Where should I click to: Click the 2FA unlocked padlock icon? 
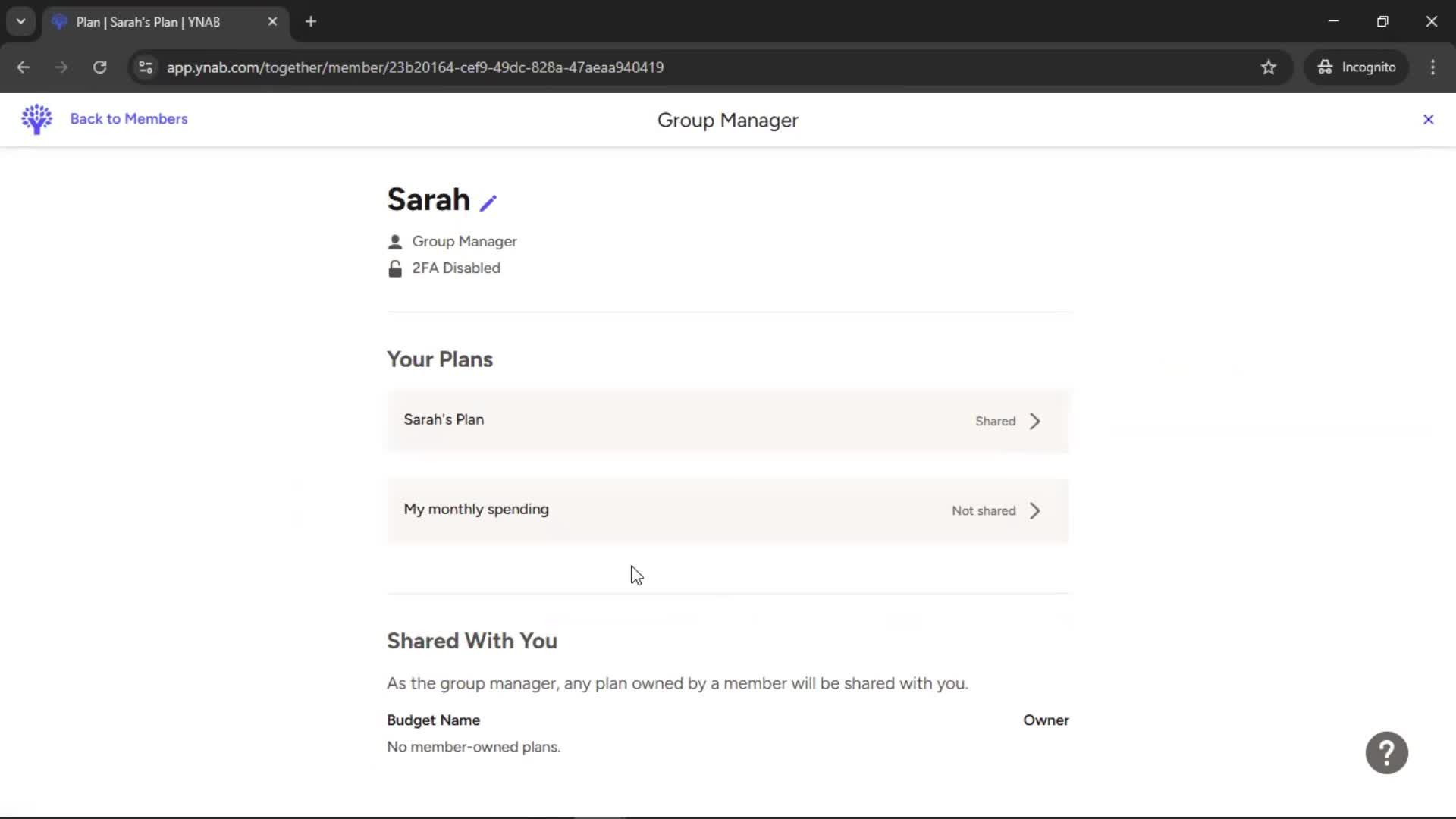[x=395, y=268]
